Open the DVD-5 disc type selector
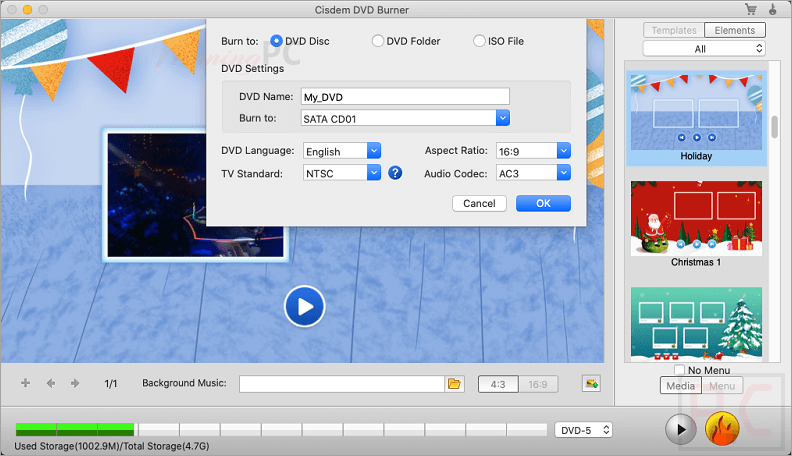Image resolution: width=792 pixels, height=456 pixels. click(583, 430)
